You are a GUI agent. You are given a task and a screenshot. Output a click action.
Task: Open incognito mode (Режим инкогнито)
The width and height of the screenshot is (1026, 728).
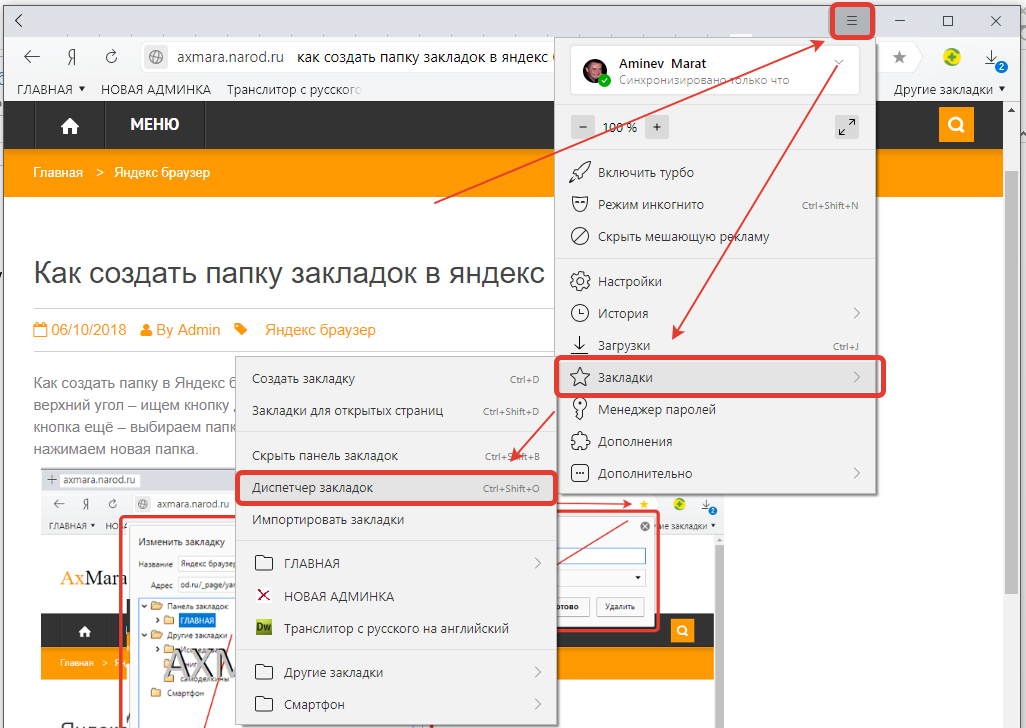[715, 205]
